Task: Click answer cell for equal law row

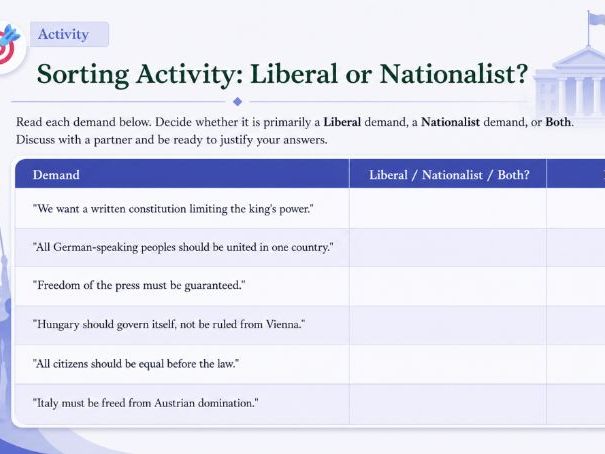Action: pos(448,364)
